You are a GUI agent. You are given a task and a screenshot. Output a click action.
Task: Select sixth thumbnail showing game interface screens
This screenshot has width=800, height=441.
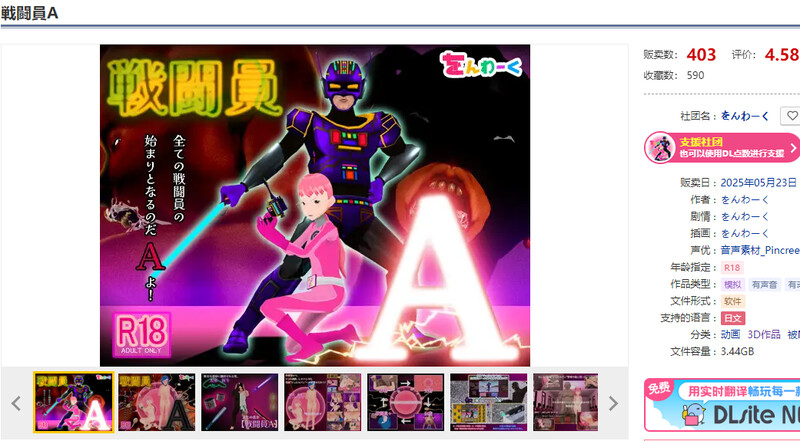tap(488, 402)
